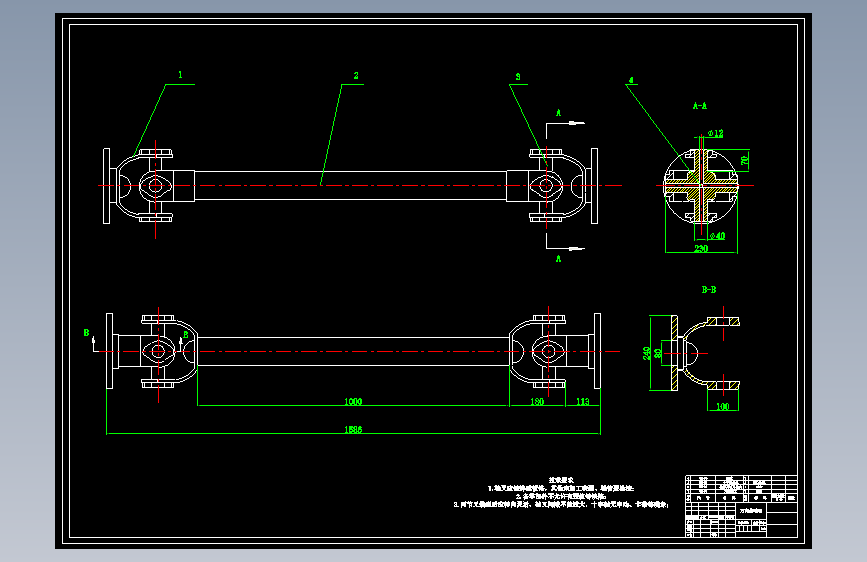Click the A-A cross-section drawing
Viewport: 867px width, 562px height.
701,186
